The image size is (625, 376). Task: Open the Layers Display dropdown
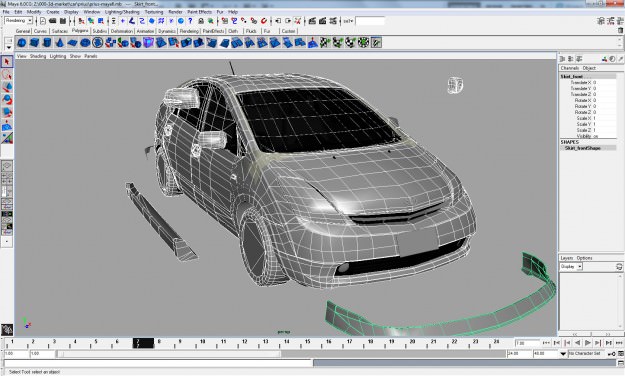[571, 266]
